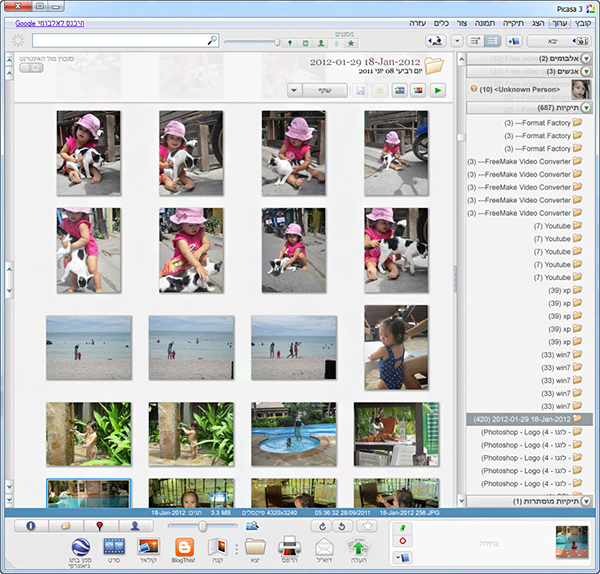The image size is (600, 574).
Task: Toggle the Properties info panel button
Action: 31,526
